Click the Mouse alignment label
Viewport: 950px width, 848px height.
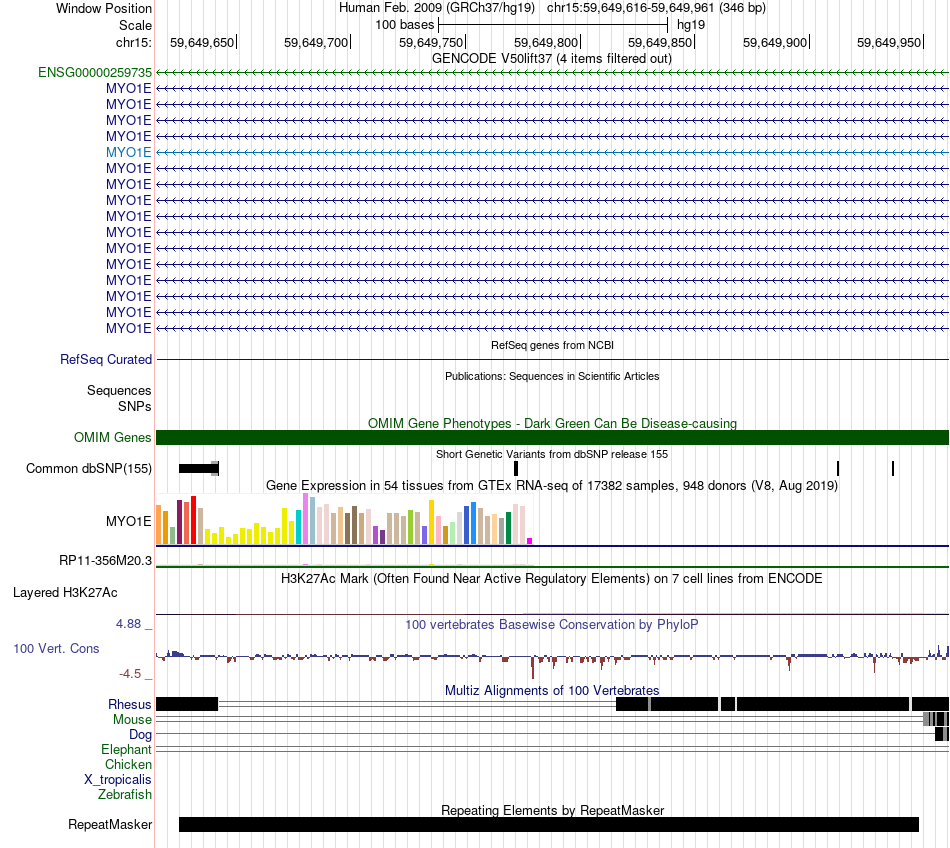pyautogui.click(x=132, y=720)
